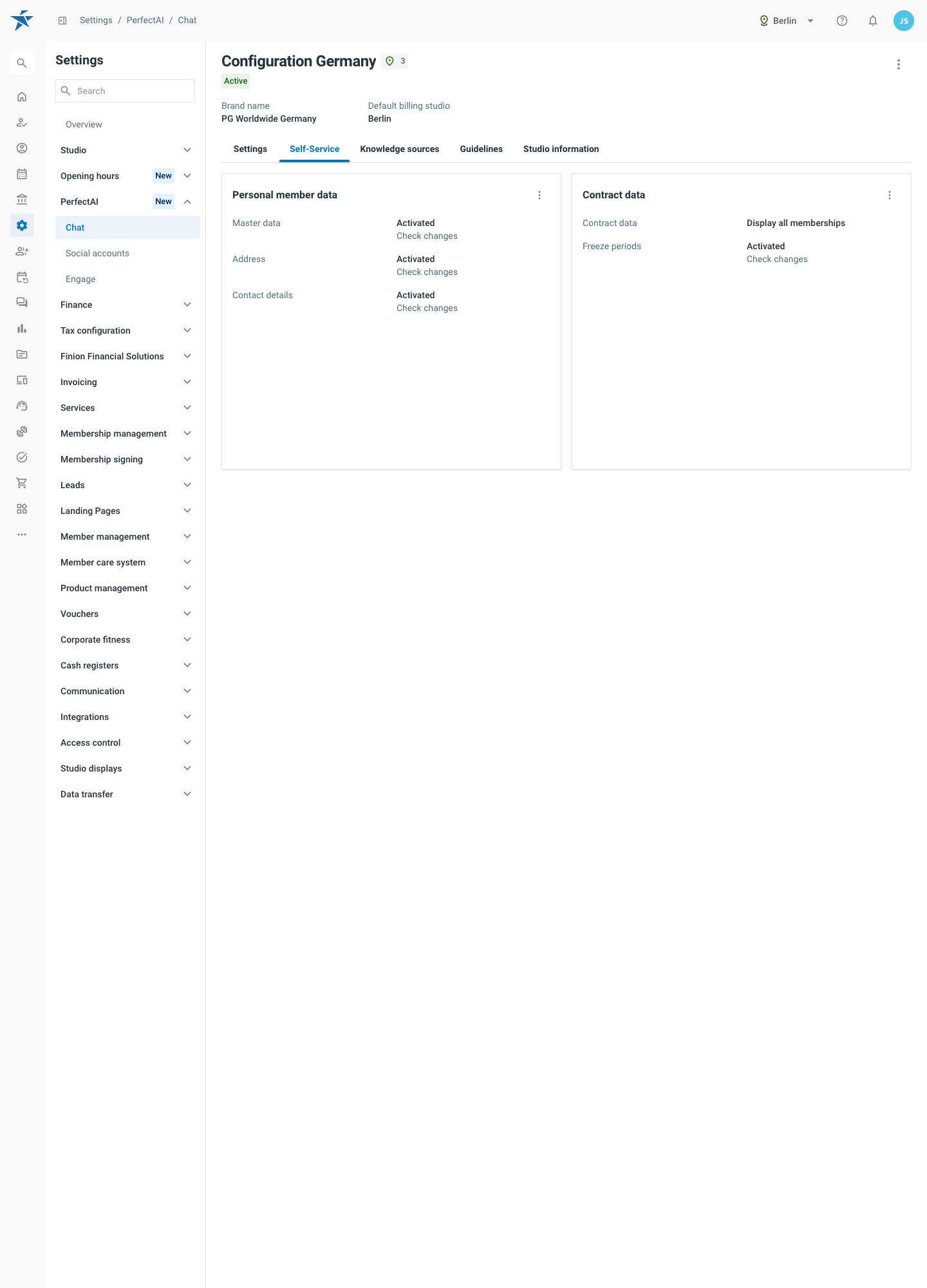Expand the Membership management section
927x1288 pixels.
[126, 433]
